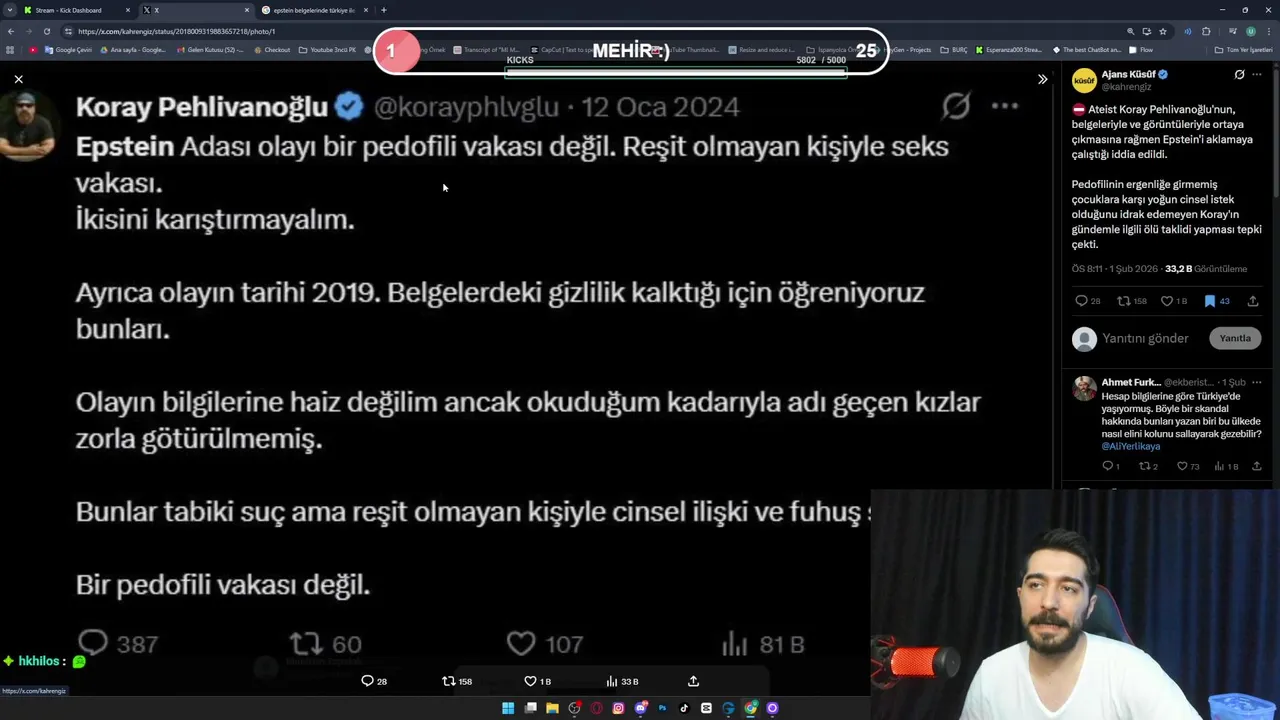This screenshot has width=1280, height=720.
Task: Share Ahmet Furk... comment
Action: point(1257,466)
